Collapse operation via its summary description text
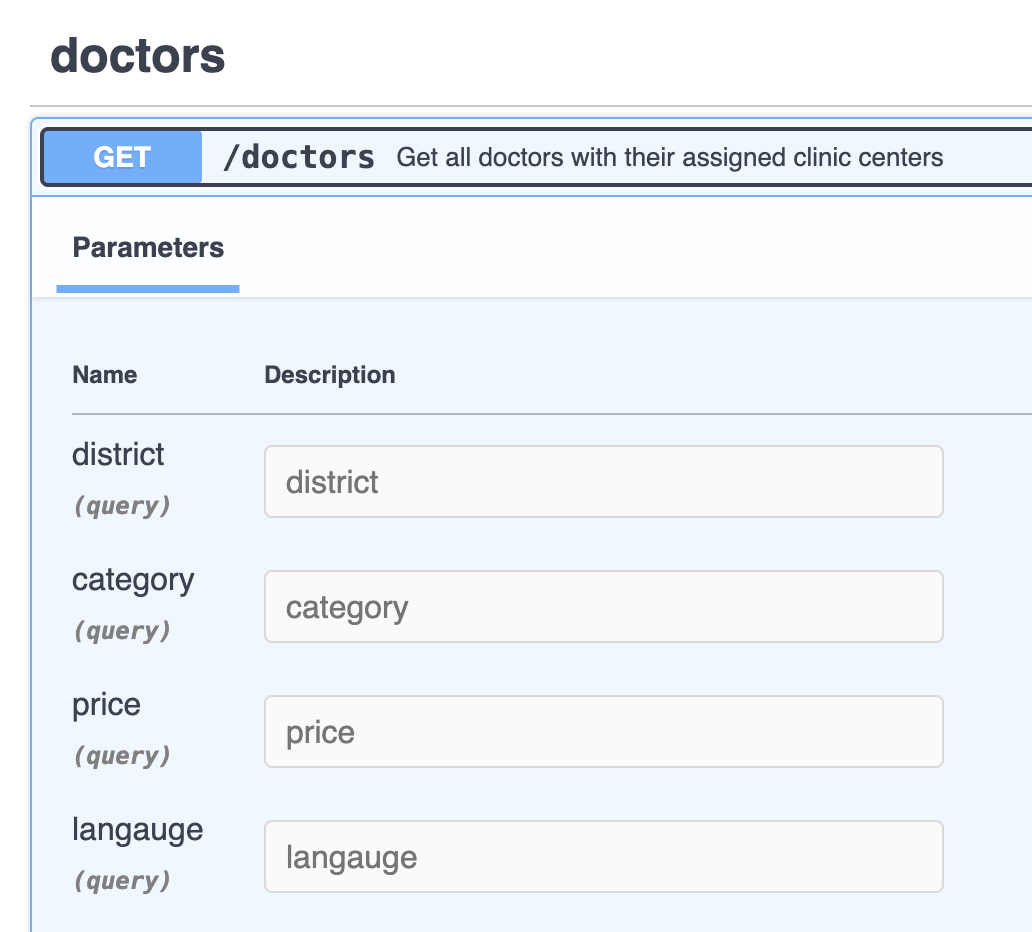 [669, 157]
